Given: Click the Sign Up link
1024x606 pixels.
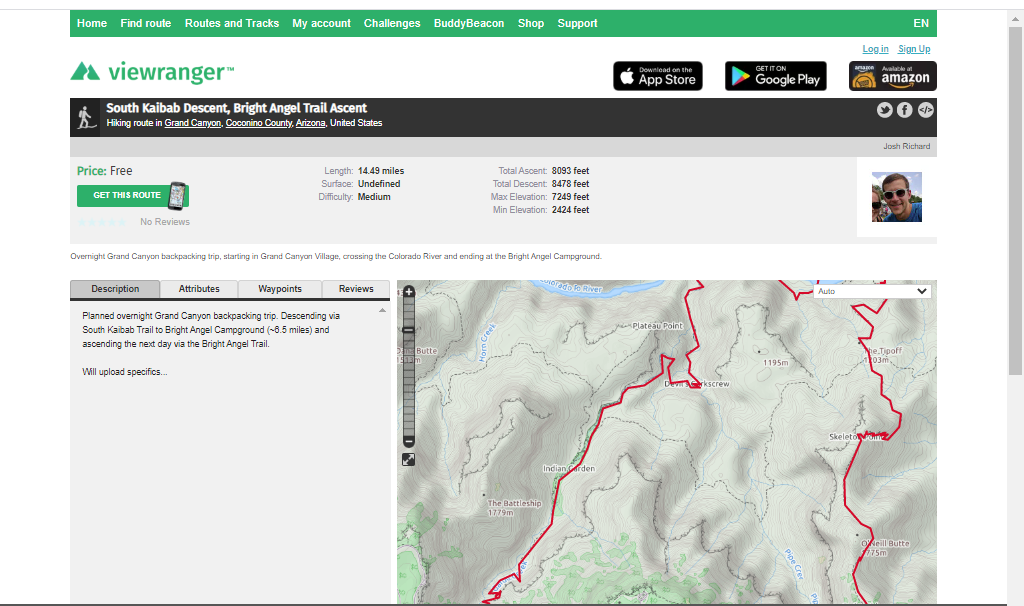Looking at the screenshot, I should (x=914, y=49).
